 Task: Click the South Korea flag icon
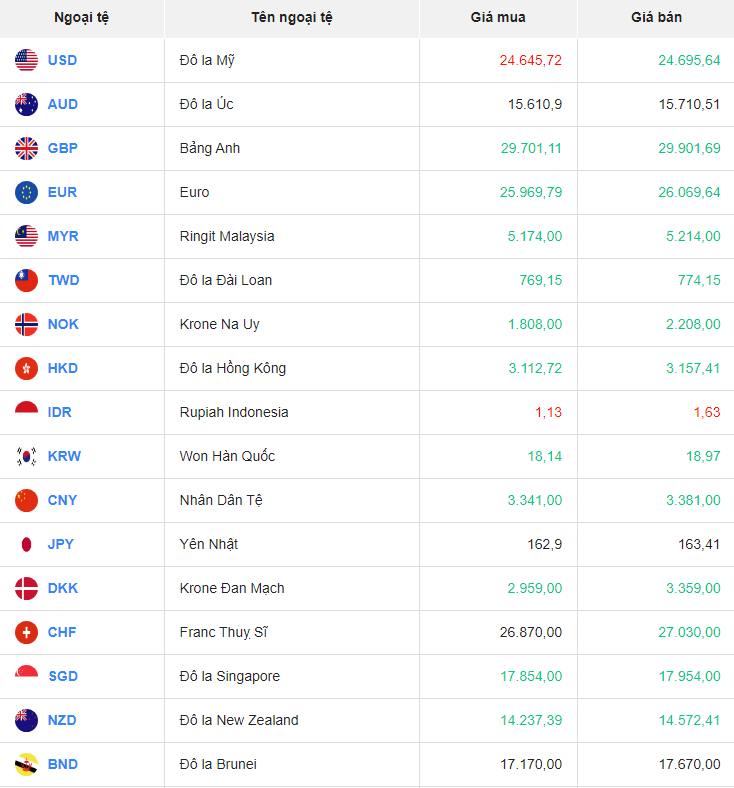pyautogui.click(x=27, y=456)
